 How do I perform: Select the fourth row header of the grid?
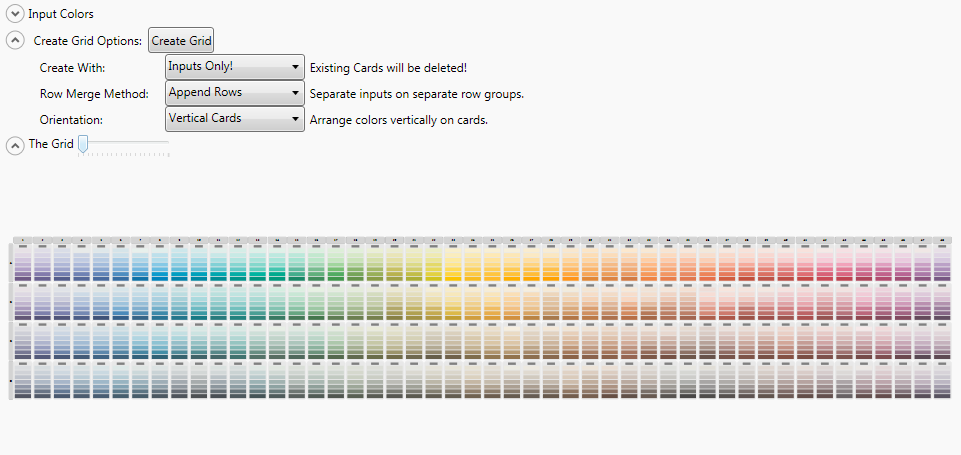tap(10, 380)
